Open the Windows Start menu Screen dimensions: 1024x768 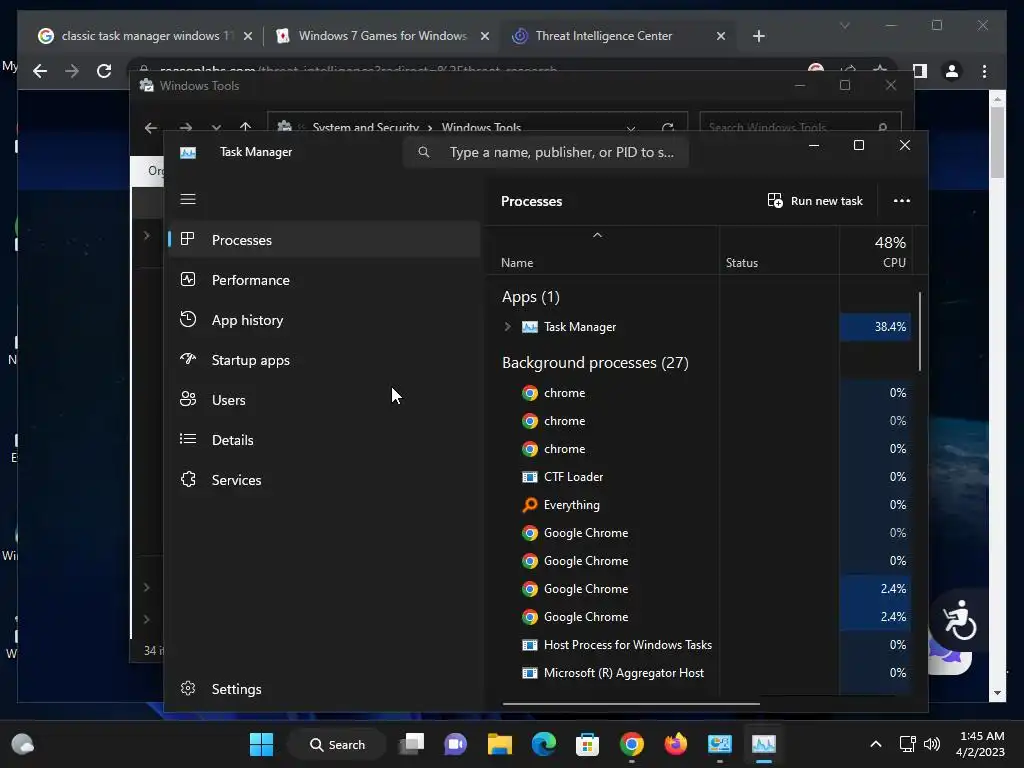point(261,744)
